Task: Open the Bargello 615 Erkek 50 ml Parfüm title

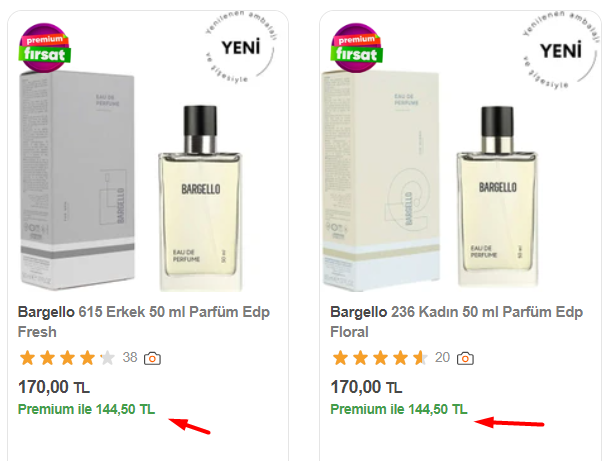Action: pos(144,322)
